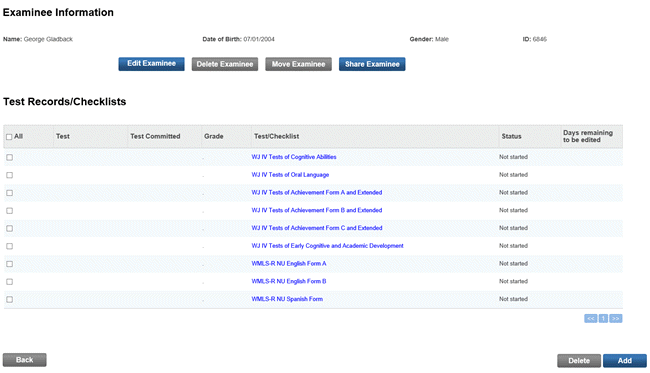Click the examinee name George Gladback
Viewport: 650px width, 373px height.
coord(48,39)
